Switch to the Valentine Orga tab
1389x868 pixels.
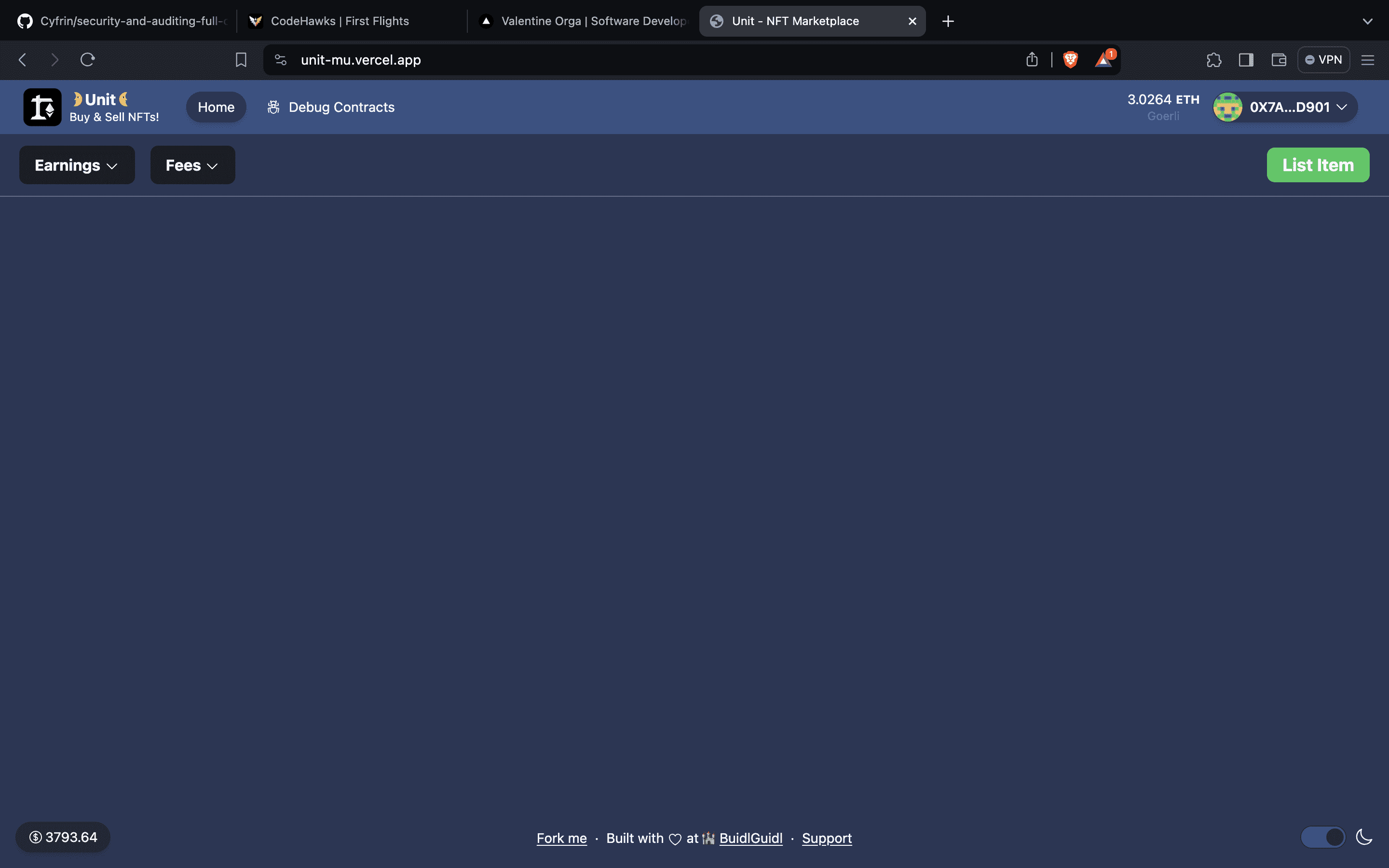point(582,21)
